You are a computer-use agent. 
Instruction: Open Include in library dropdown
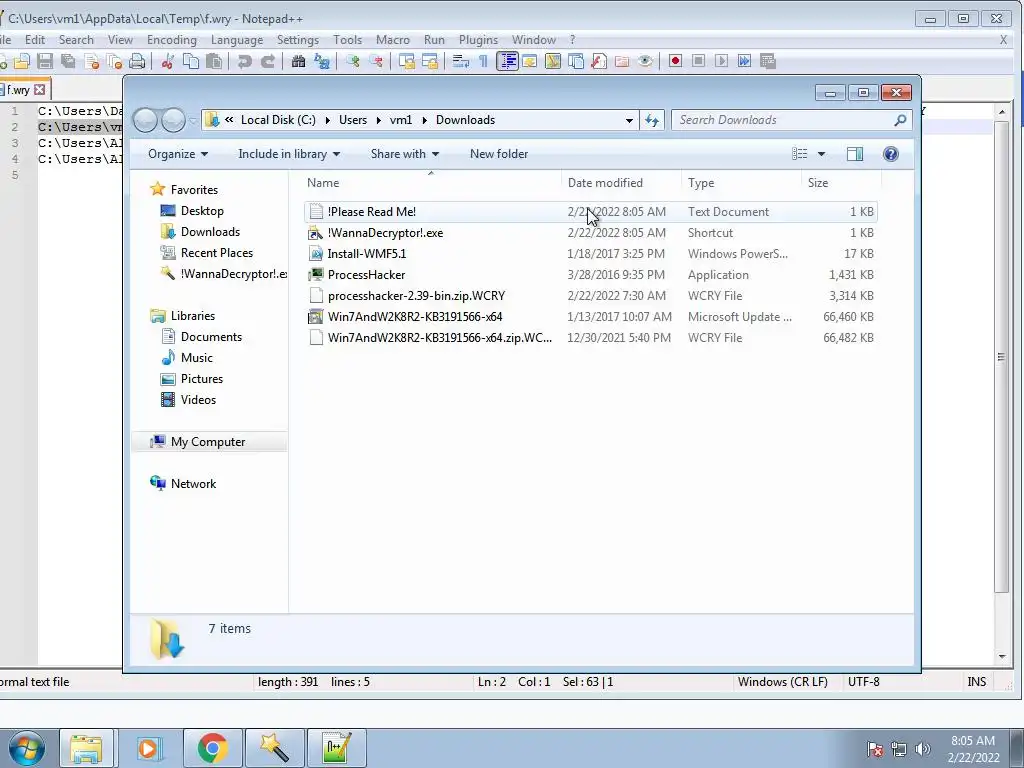(x=289, y=154)
